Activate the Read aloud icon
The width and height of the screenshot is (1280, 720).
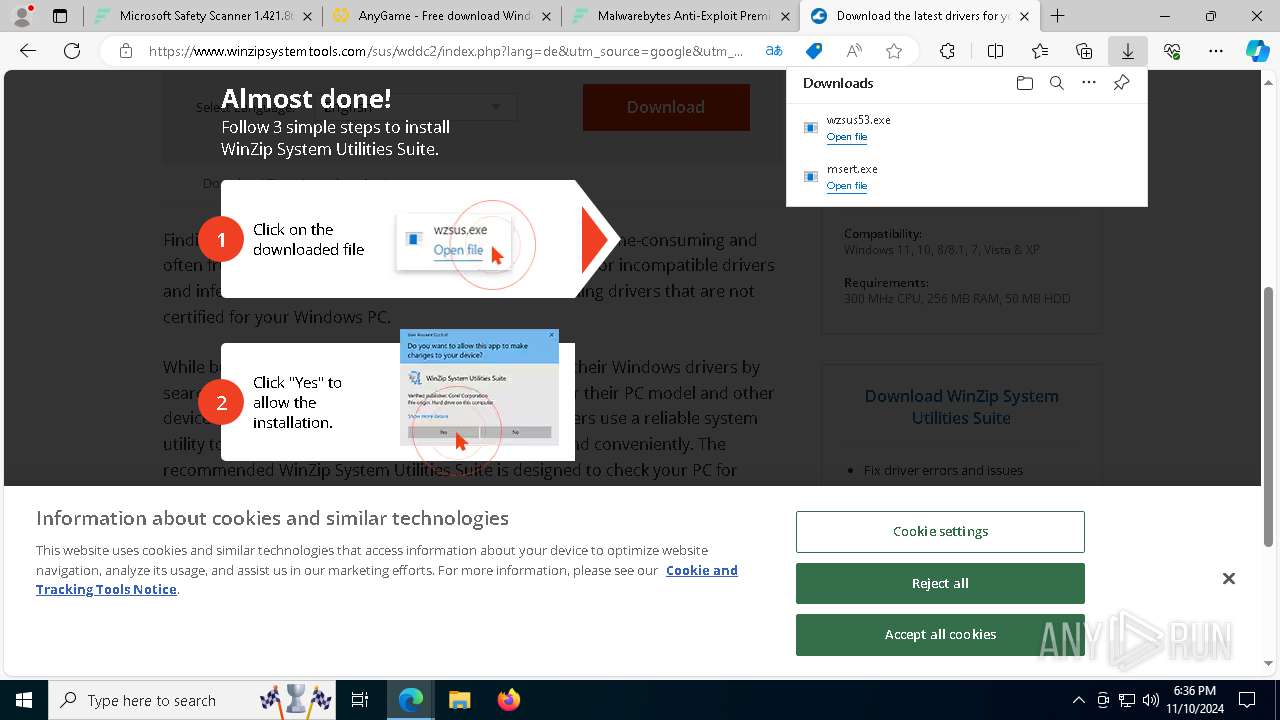pyautogui.click(x=854, y=51)
